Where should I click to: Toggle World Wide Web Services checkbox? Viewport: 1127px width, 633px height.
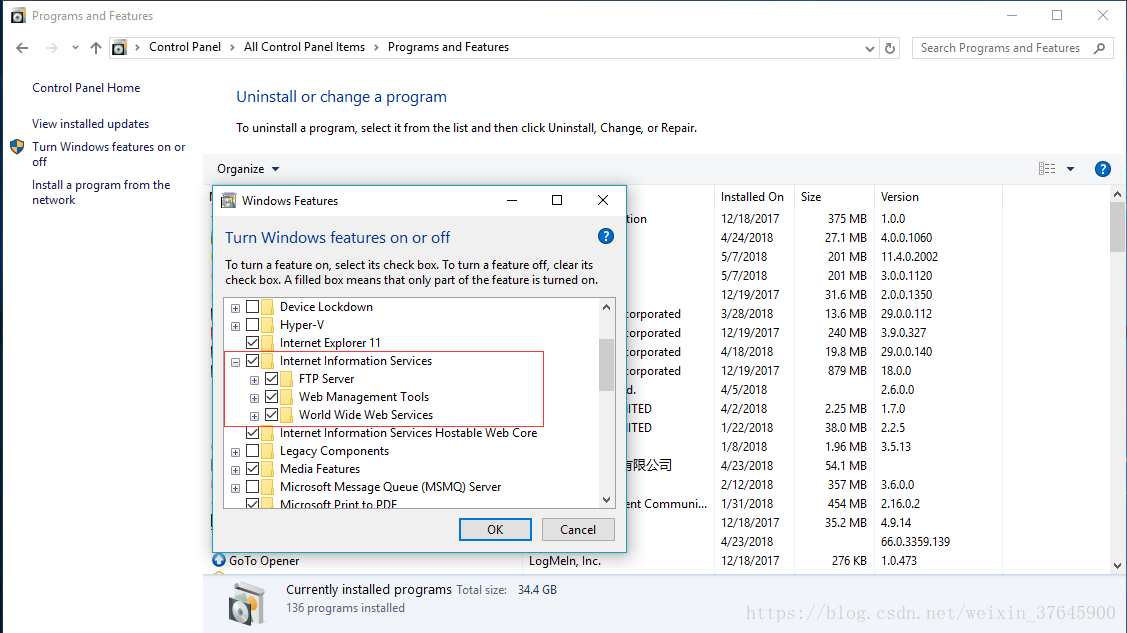tap(272, 415)
